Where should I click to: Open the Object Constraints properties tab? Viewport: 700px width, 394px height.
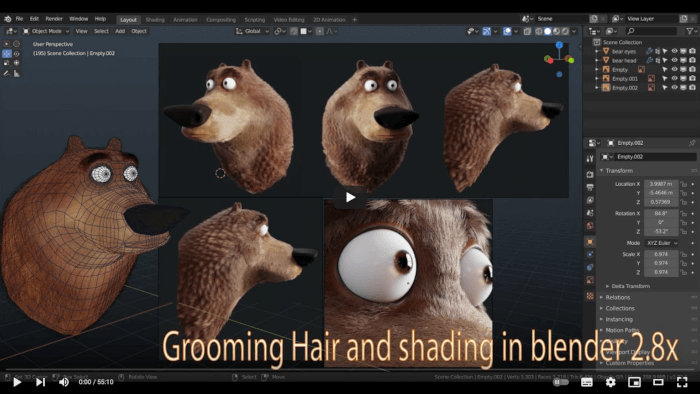tap(590, 267)
